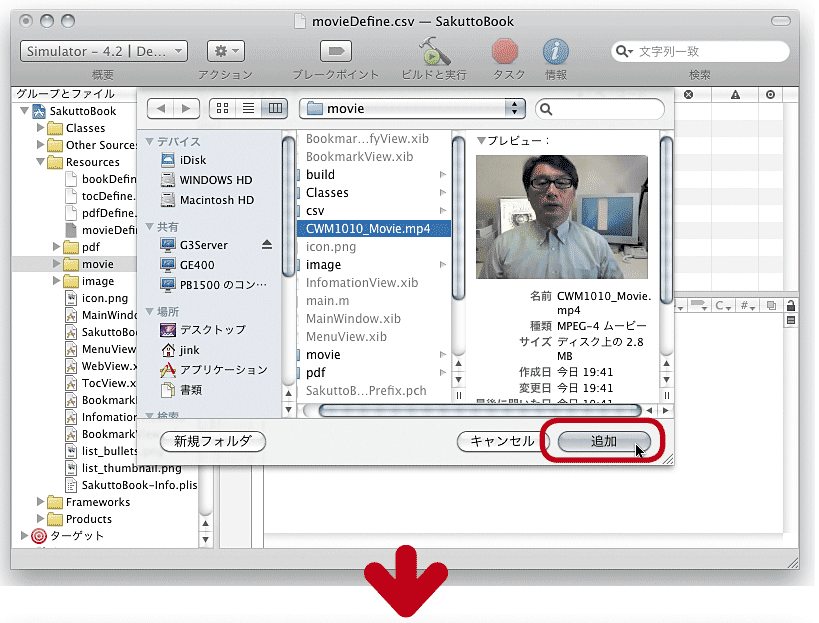Click the red Tasks stop icon
This screenshot has height=623, width=819.
point(505,52)
